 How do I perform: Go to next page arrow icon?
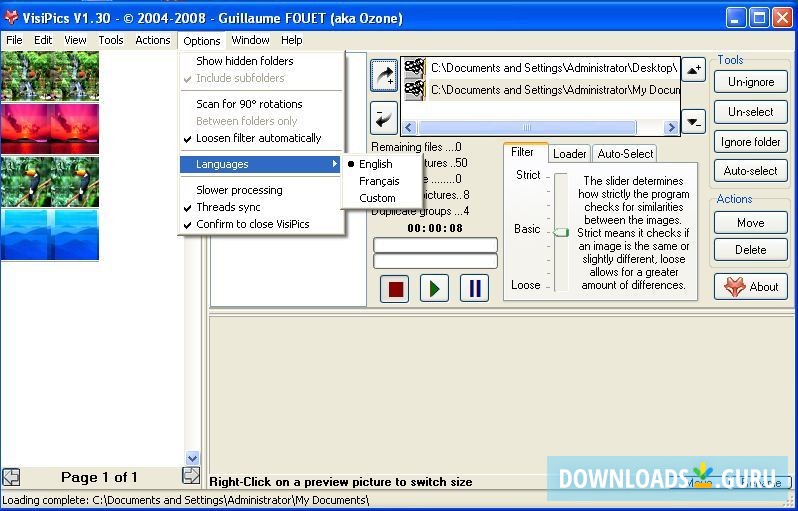pos(191,476)
